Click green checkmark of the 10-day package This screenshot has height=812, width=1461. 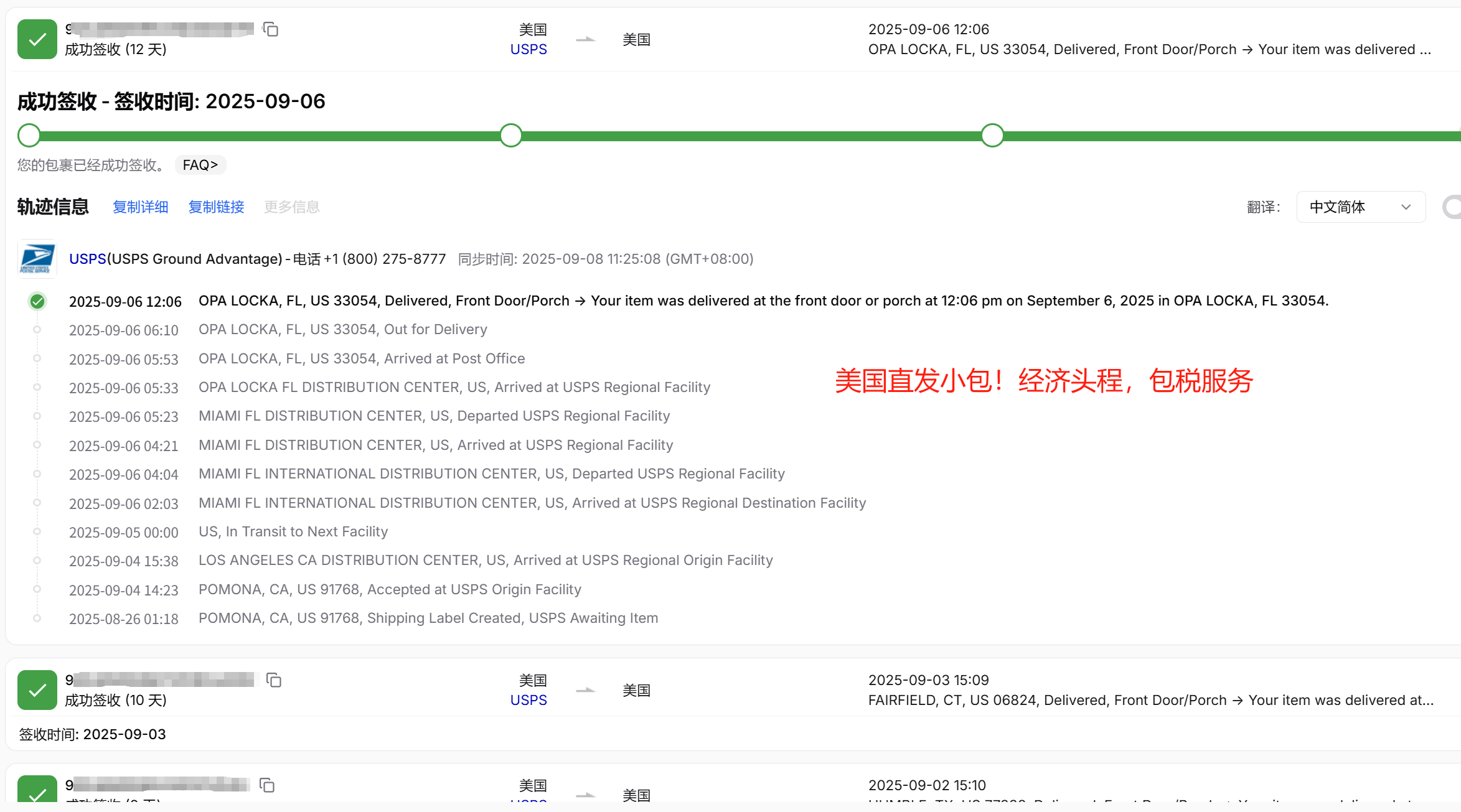coord(37,690)
